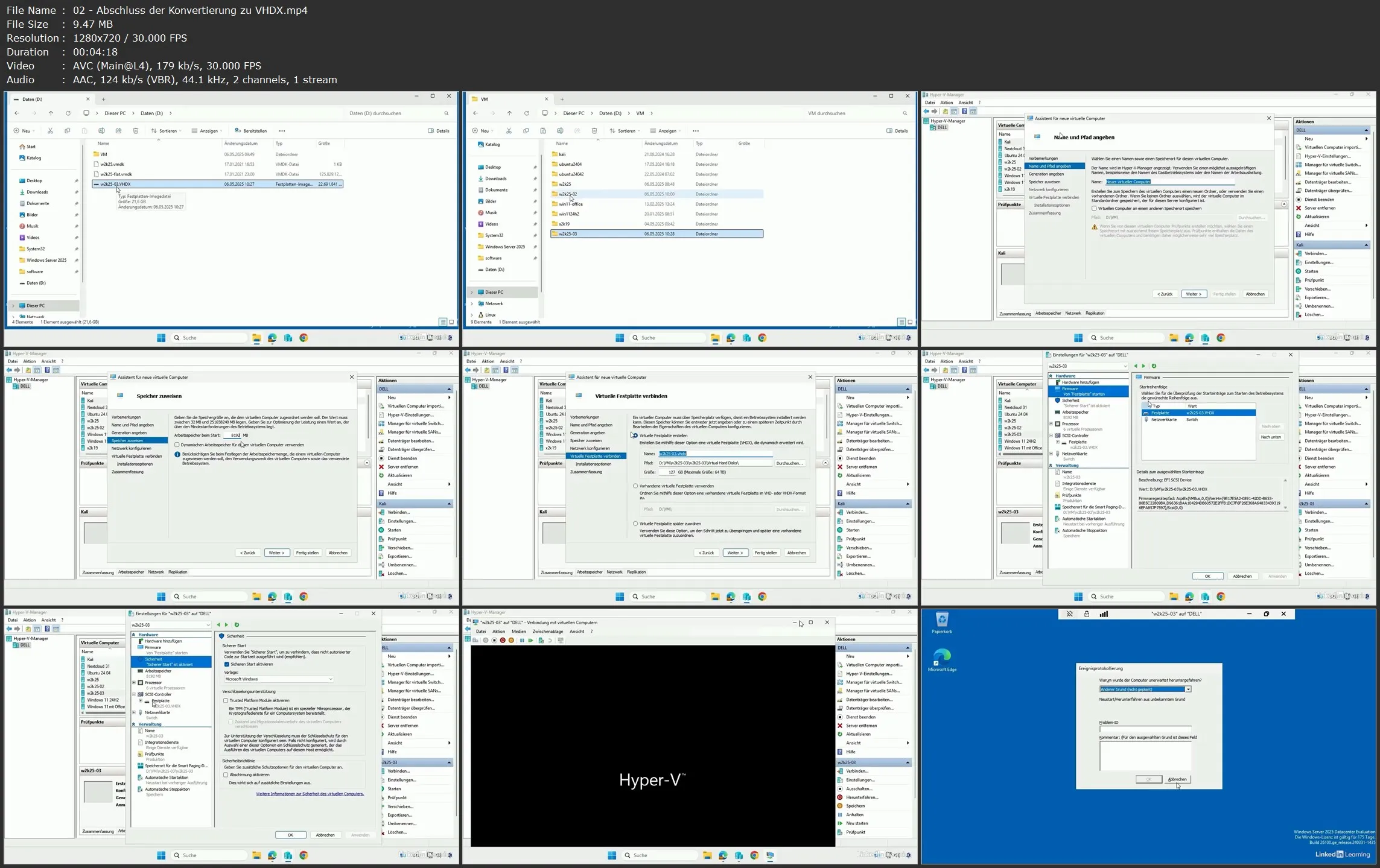Click the orange Save icon in the VM connection toolbar
The width and height of the screenshot is (1380, 868).
[511, 641]
